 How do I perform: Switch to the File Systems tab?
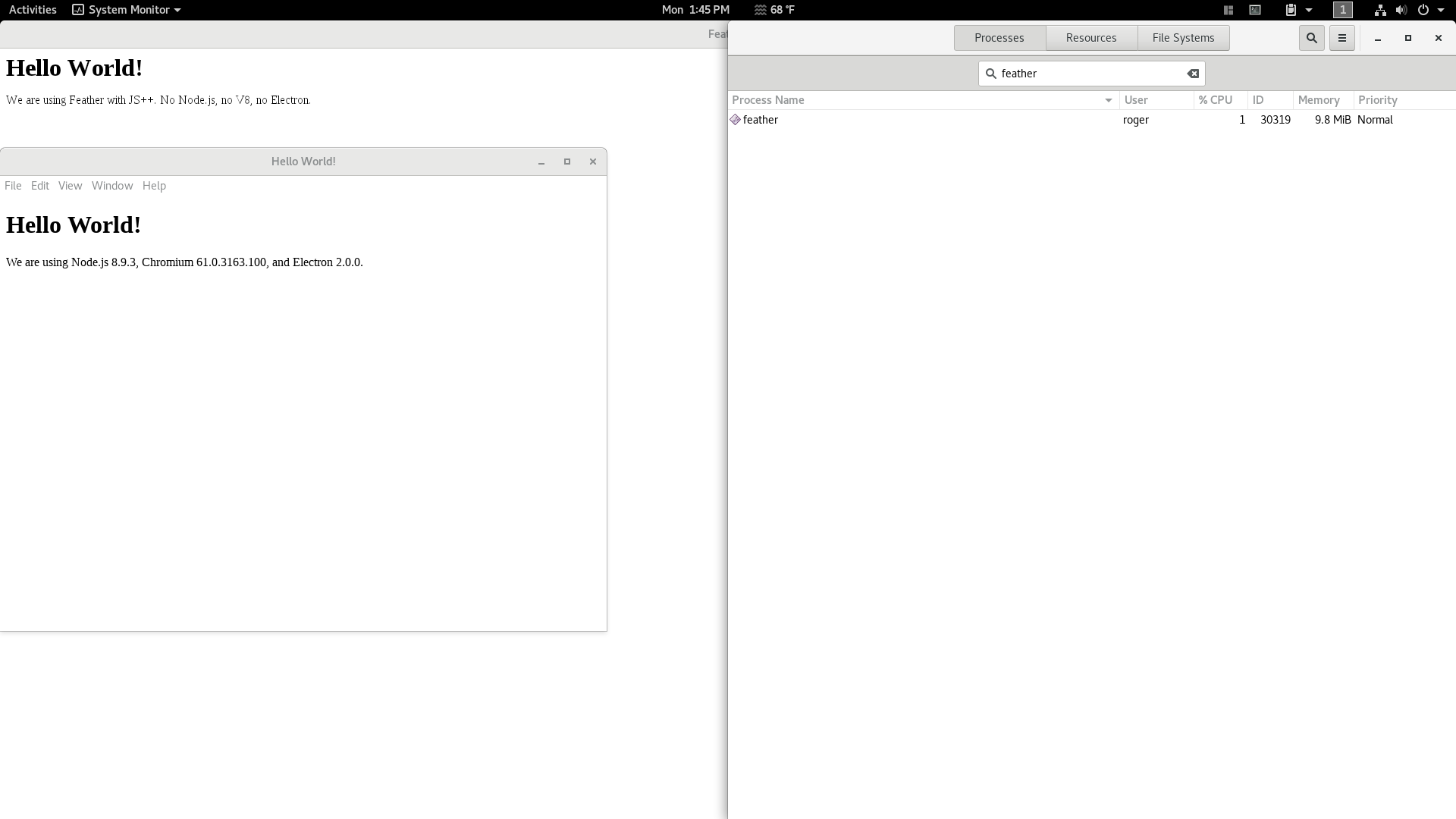tap(1183, 38)
